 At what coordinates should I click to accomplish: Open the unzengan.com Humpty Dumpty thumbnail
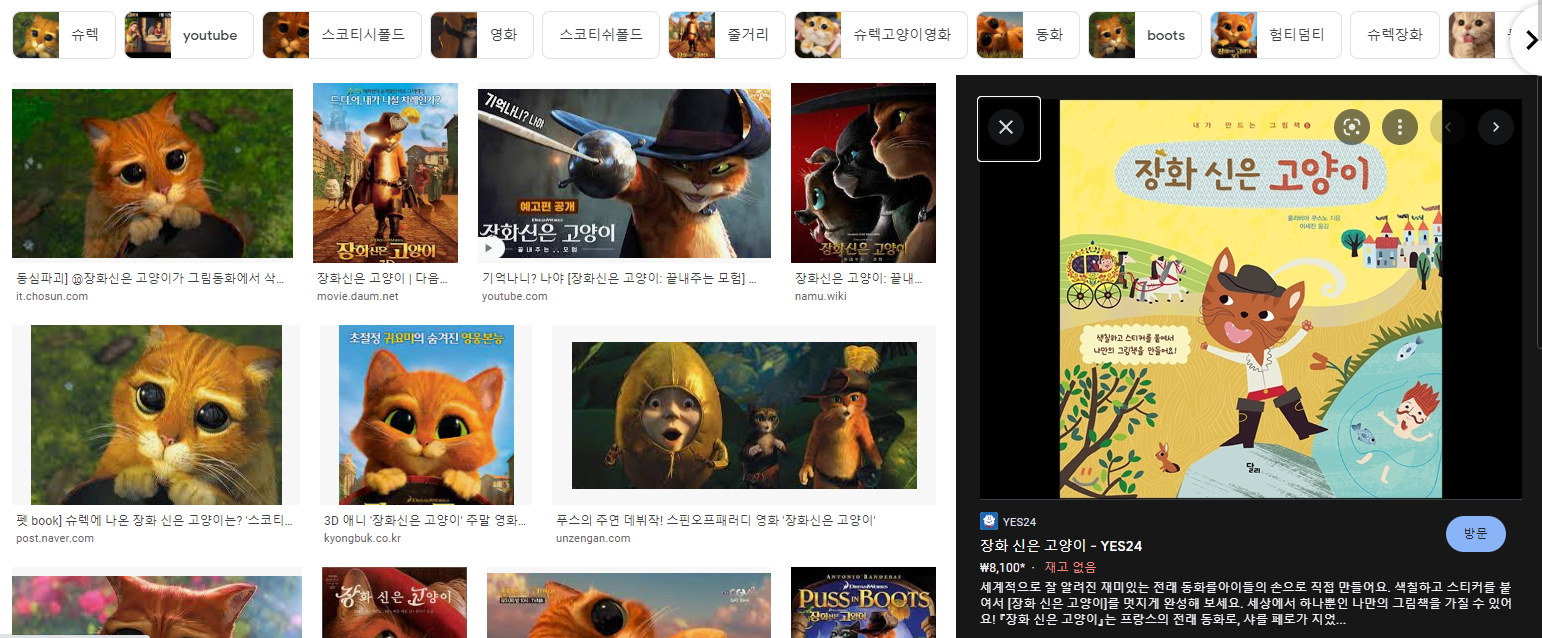pos(744,415)
